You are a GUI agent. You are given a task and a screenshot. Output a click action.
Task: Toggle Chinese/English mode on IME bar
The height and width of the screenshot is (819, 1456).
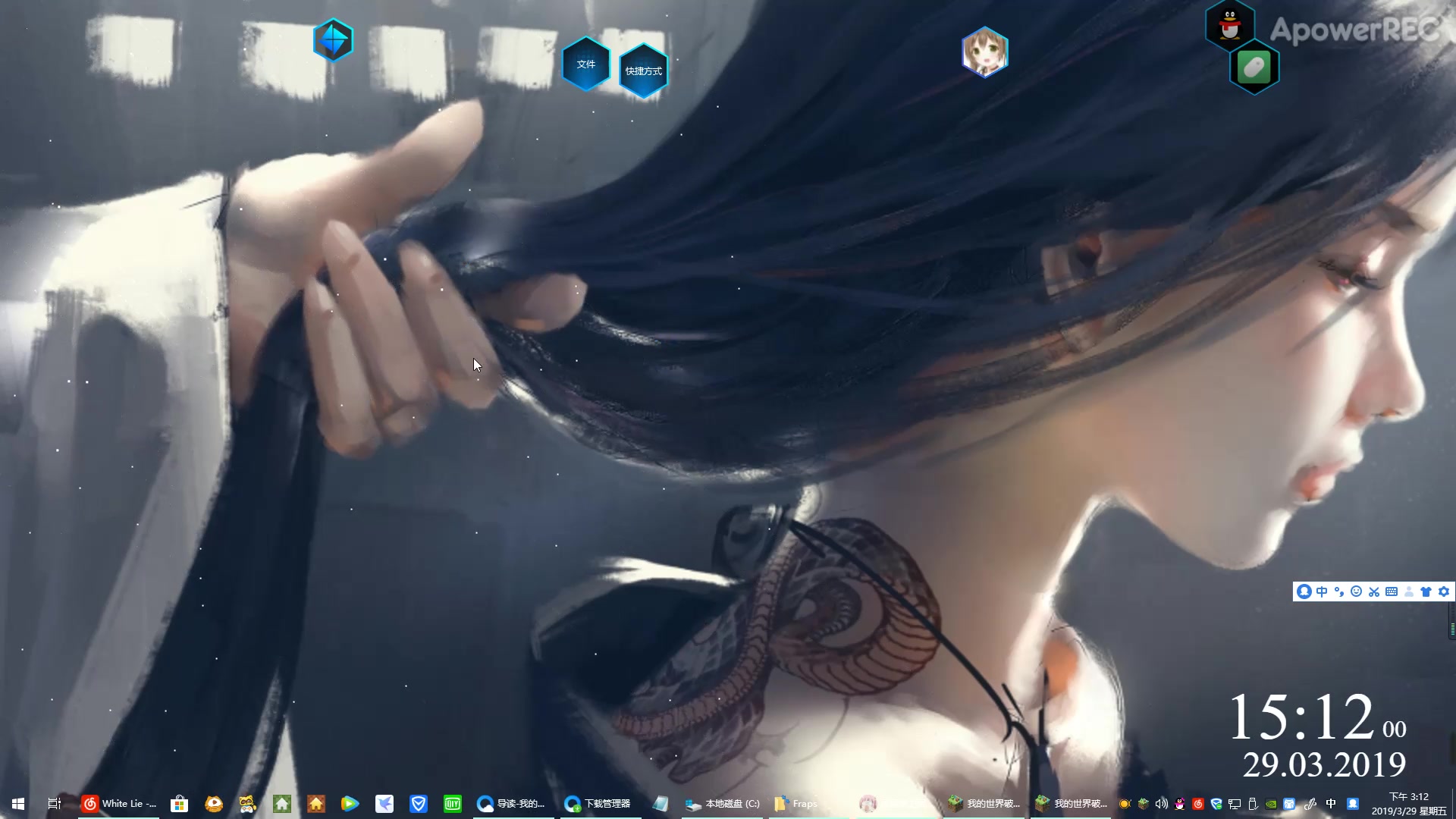click(1322, 591)
